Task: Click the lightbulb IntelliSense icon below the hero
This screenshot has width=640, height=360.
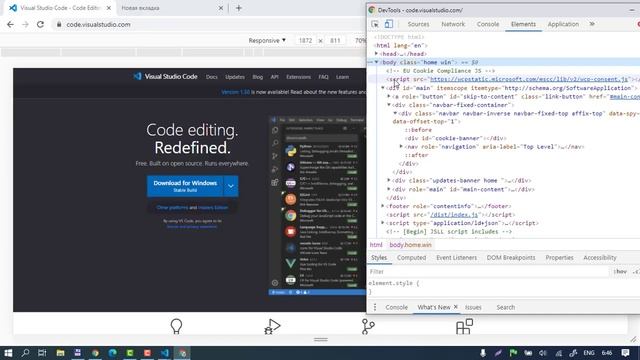Action: point(176,326)
